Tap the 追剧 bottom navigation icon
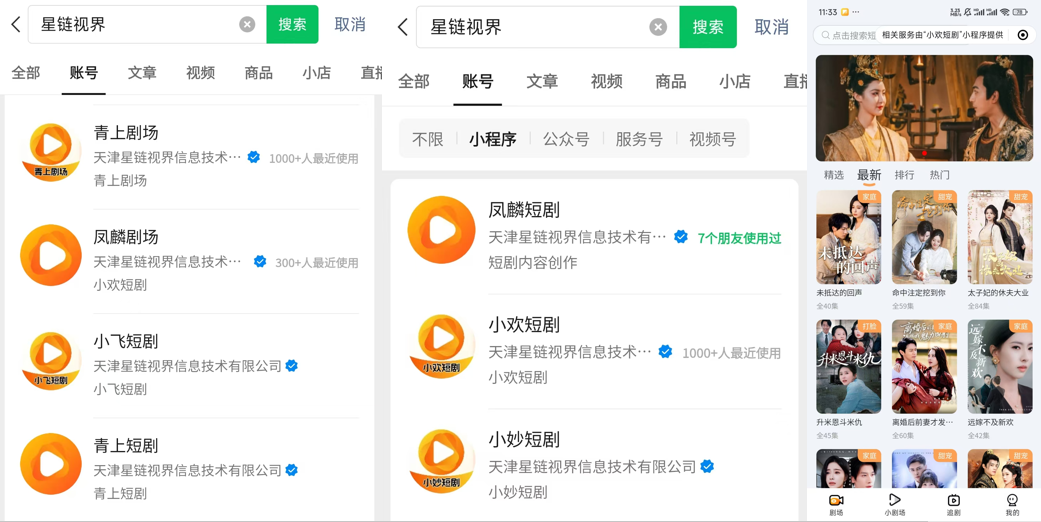 click(x=953, y=502)
